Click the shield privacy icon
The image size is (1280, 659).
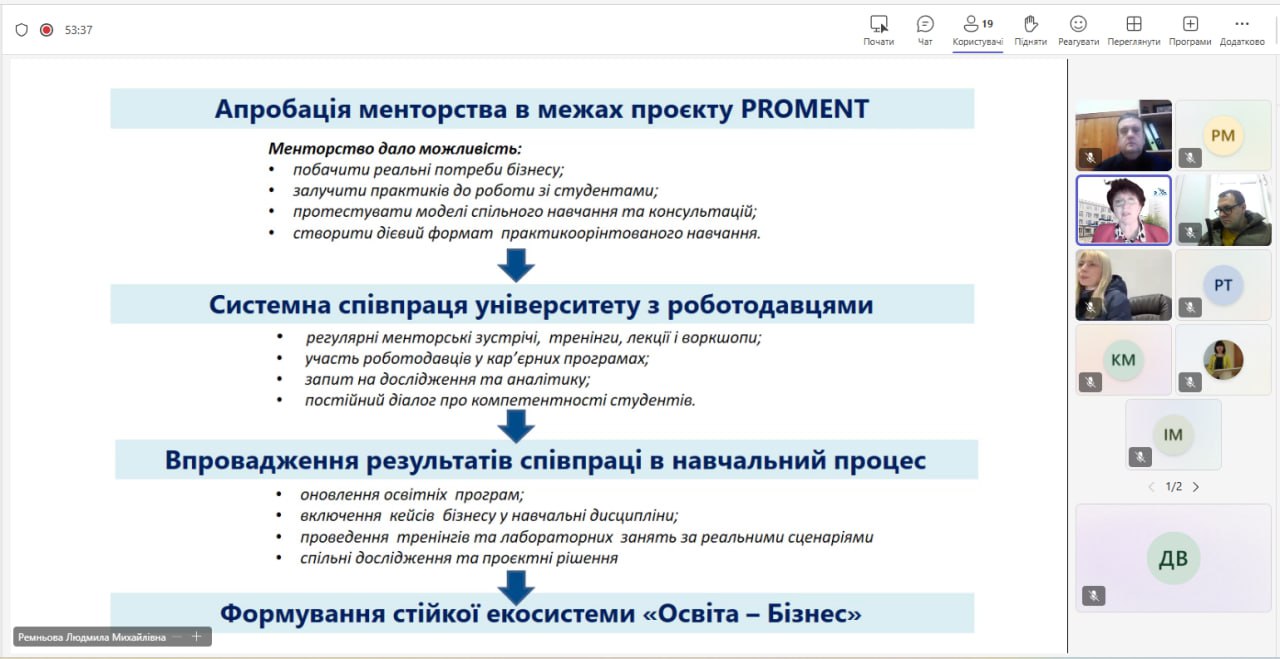point(22,30)
